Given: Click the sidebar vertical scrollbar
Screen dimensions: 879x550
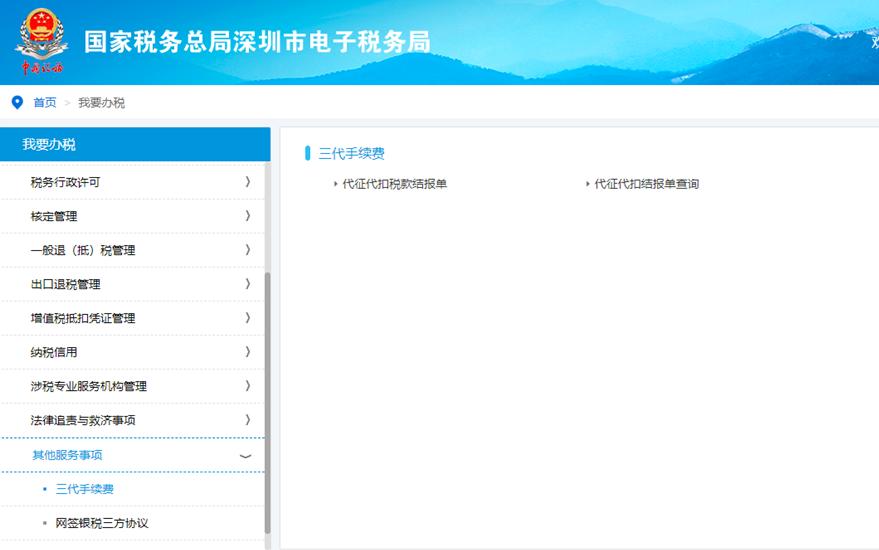Looking at the screenshot, I should 267,400.
